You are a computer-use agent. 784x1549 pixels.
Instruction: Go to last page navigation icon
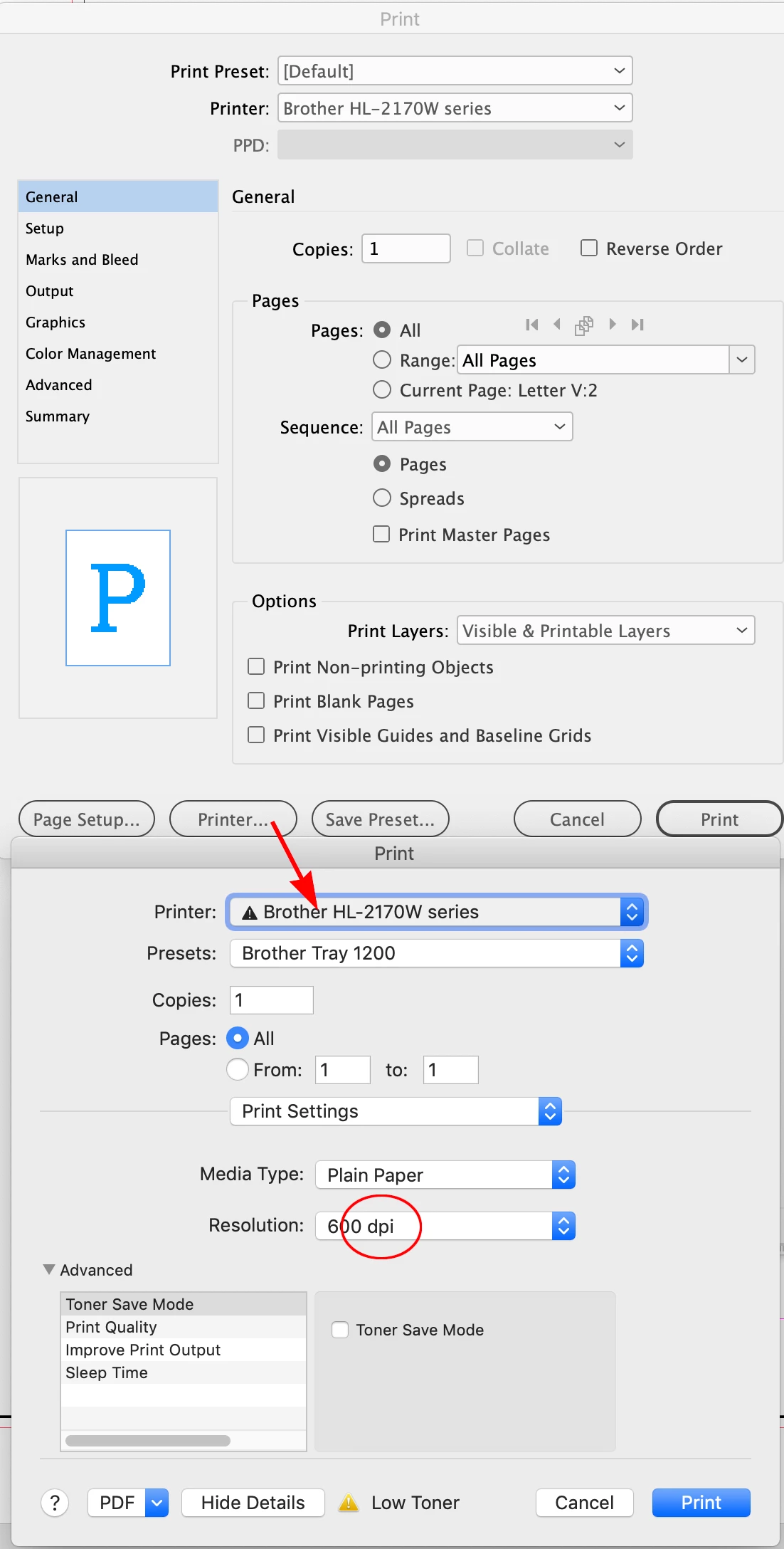[x=637, y=325]
